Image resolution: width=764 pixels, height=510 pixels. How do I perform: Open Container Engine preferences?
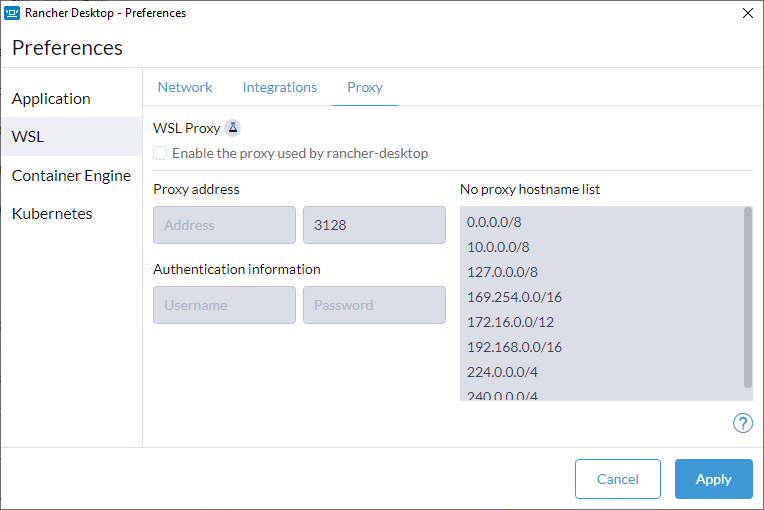pyautogui.click(x=72, y=175)
